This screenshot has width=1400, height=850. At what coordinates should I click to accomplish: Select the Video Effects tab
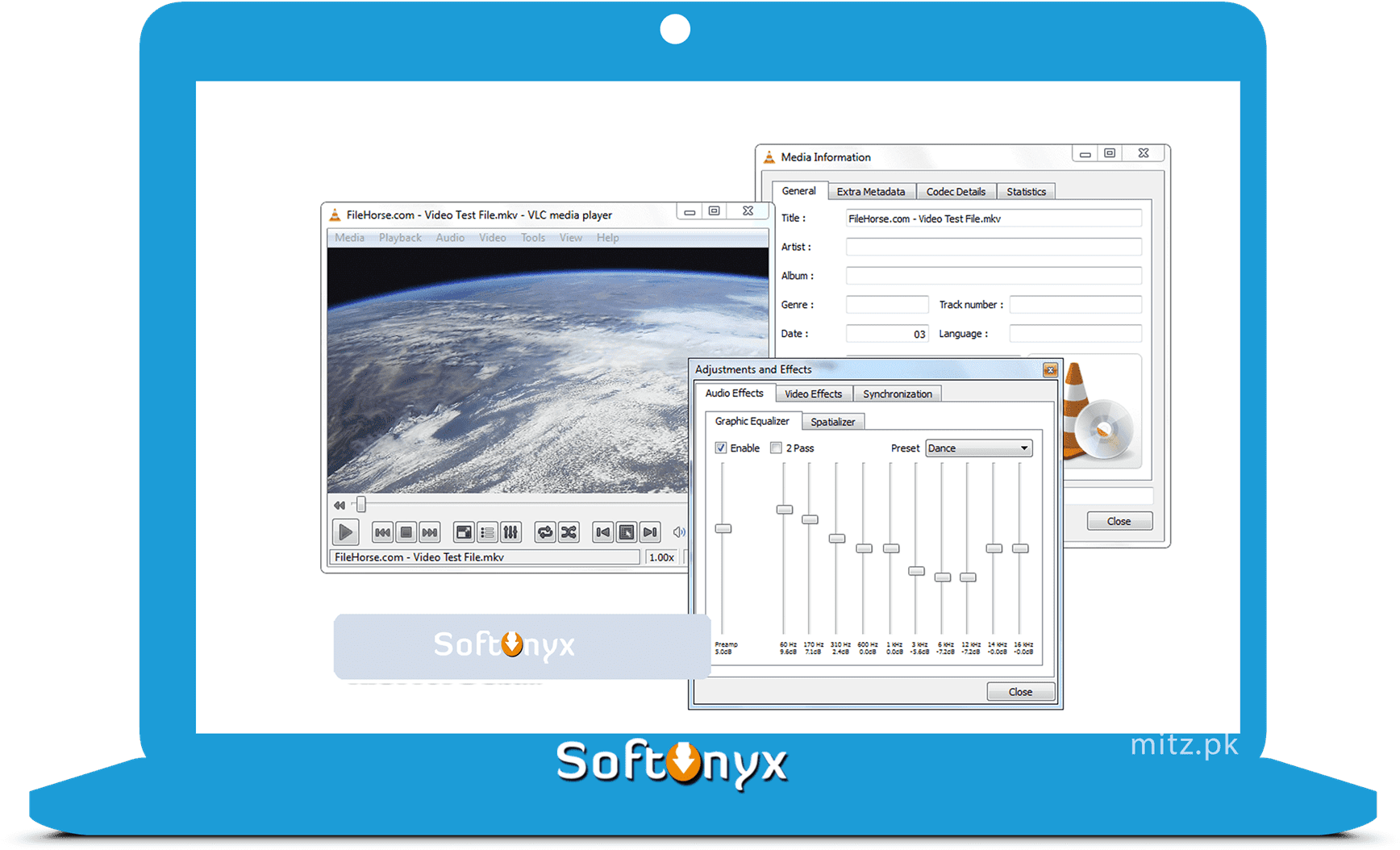point(813,394)
